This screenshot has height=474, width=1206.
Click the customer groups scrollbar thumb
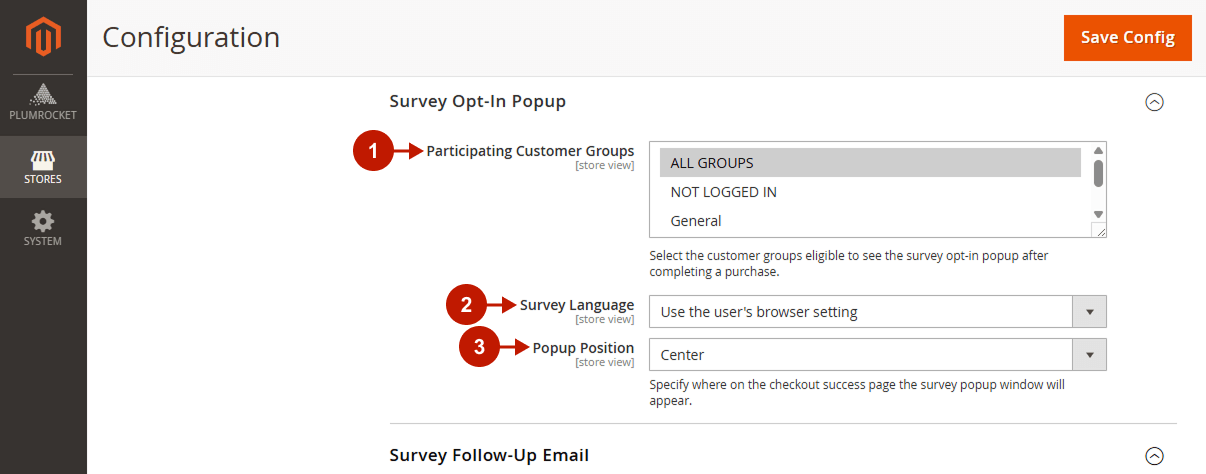[x=1098, y=173]
